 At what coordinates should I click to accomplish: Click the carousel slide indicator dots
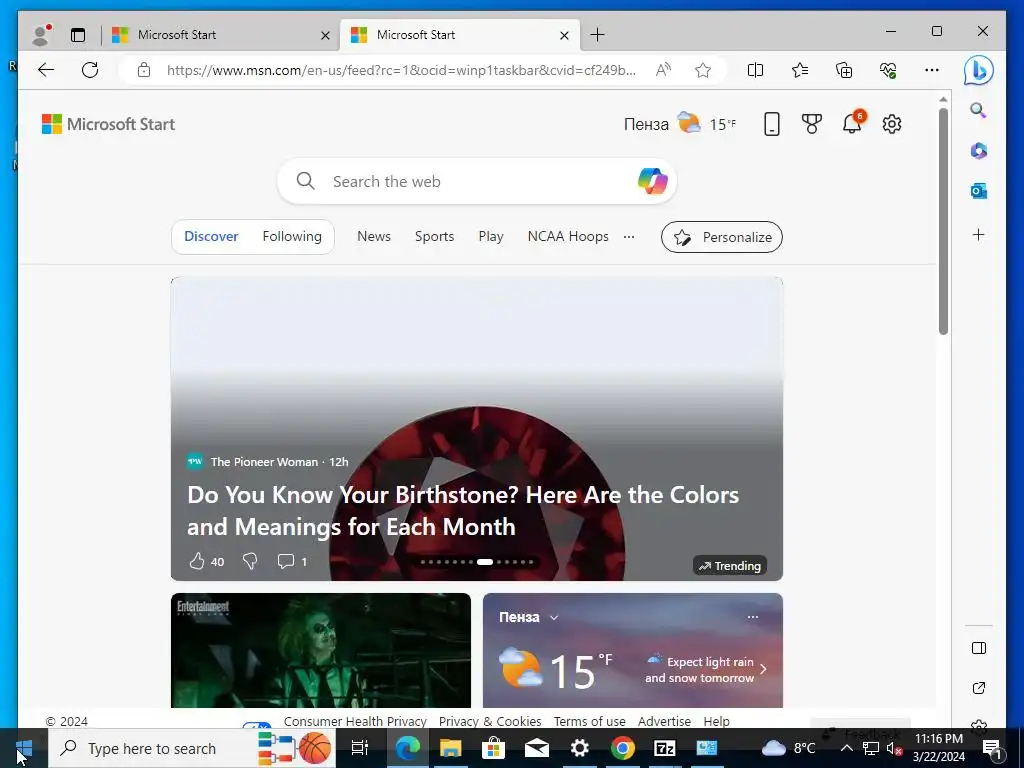[477, 562]
